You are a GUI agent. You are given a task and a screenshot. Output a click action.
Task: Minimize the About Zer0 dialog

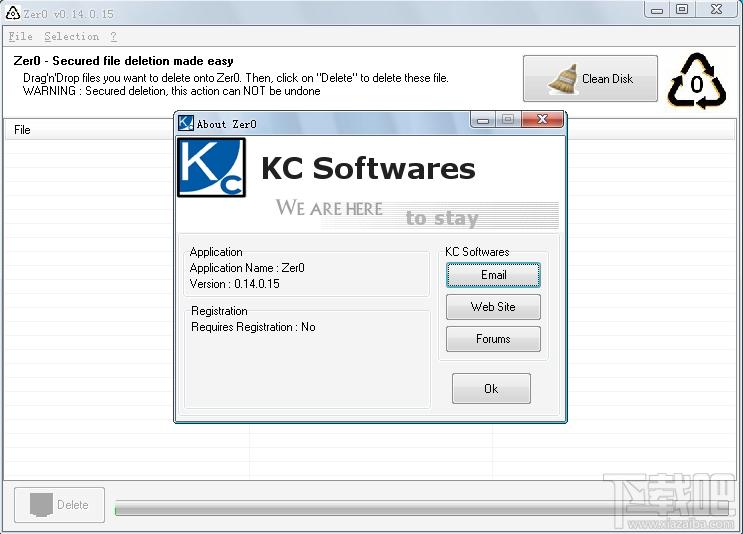pyautogui.click(x=483, y=119)
